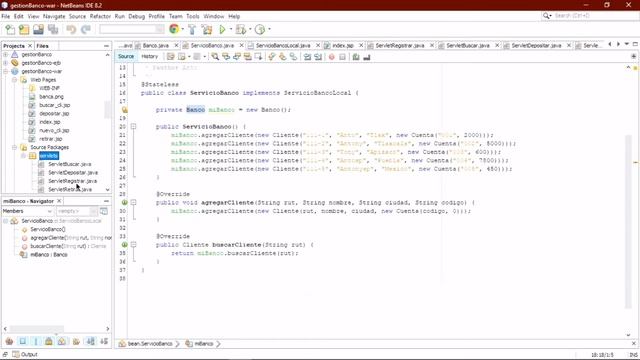Viewport: 640px width, 360px height.
Task: Click the Chrome browser icon in toolbar
Action: click(174, 29)
